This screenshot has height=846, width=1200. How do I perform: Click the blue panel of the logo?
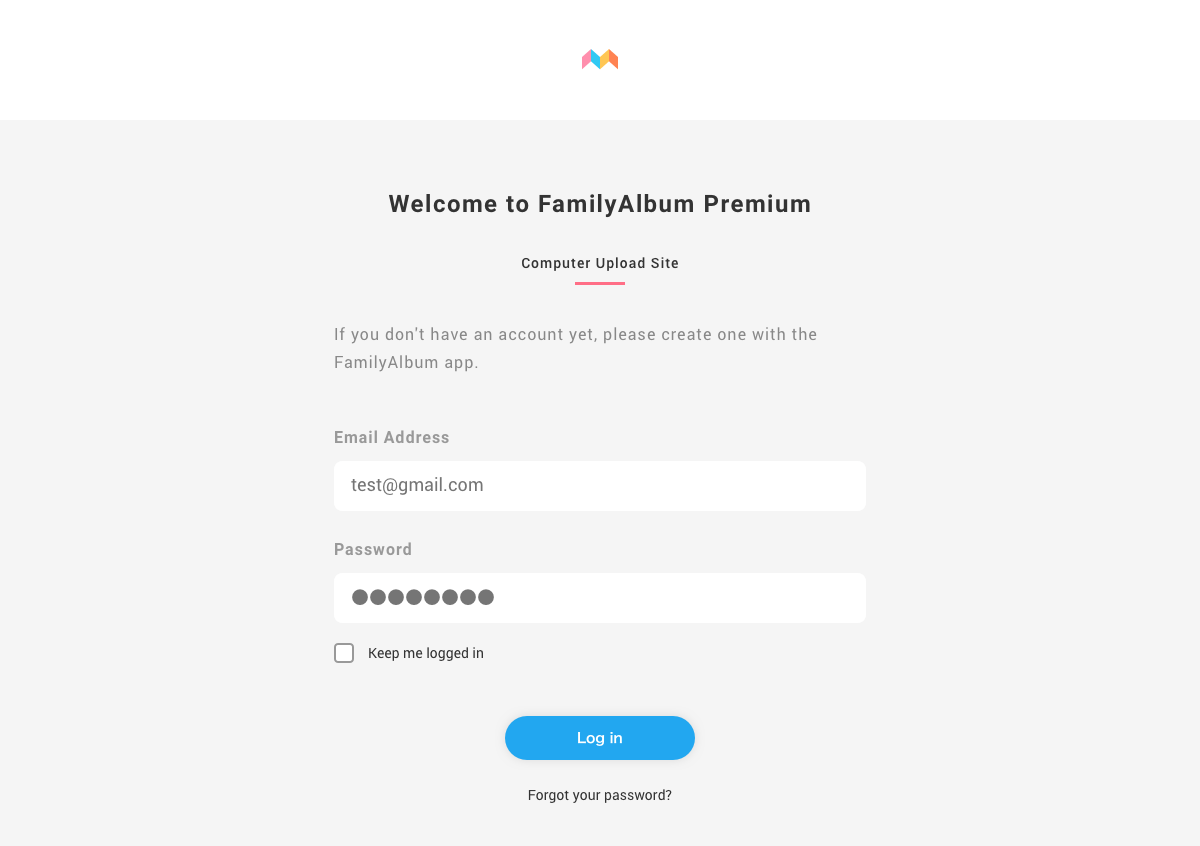click(x=596, y=61)
